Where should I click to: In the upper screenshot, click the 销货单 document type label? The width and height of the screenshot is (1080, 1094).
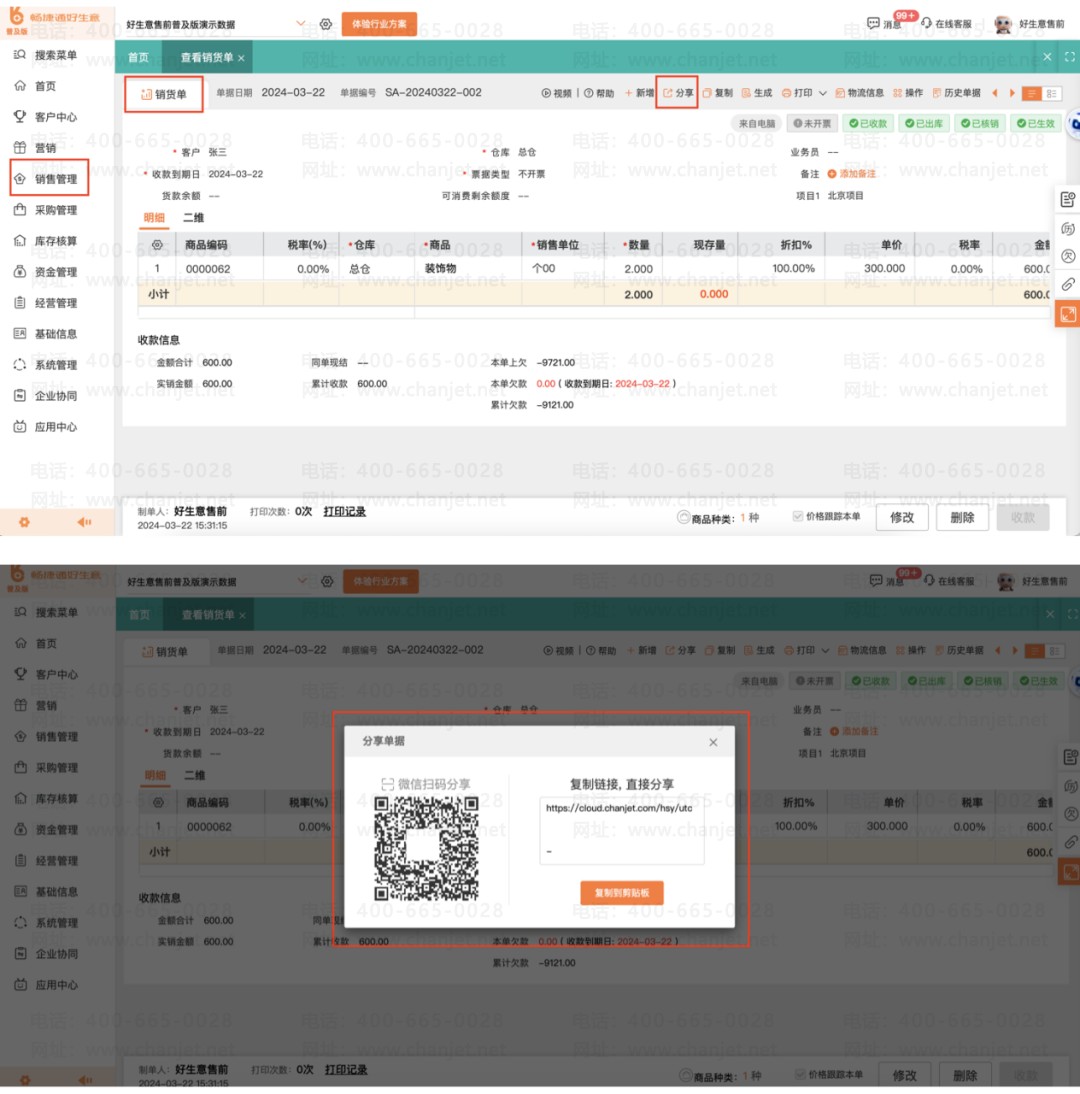(164, 94)
